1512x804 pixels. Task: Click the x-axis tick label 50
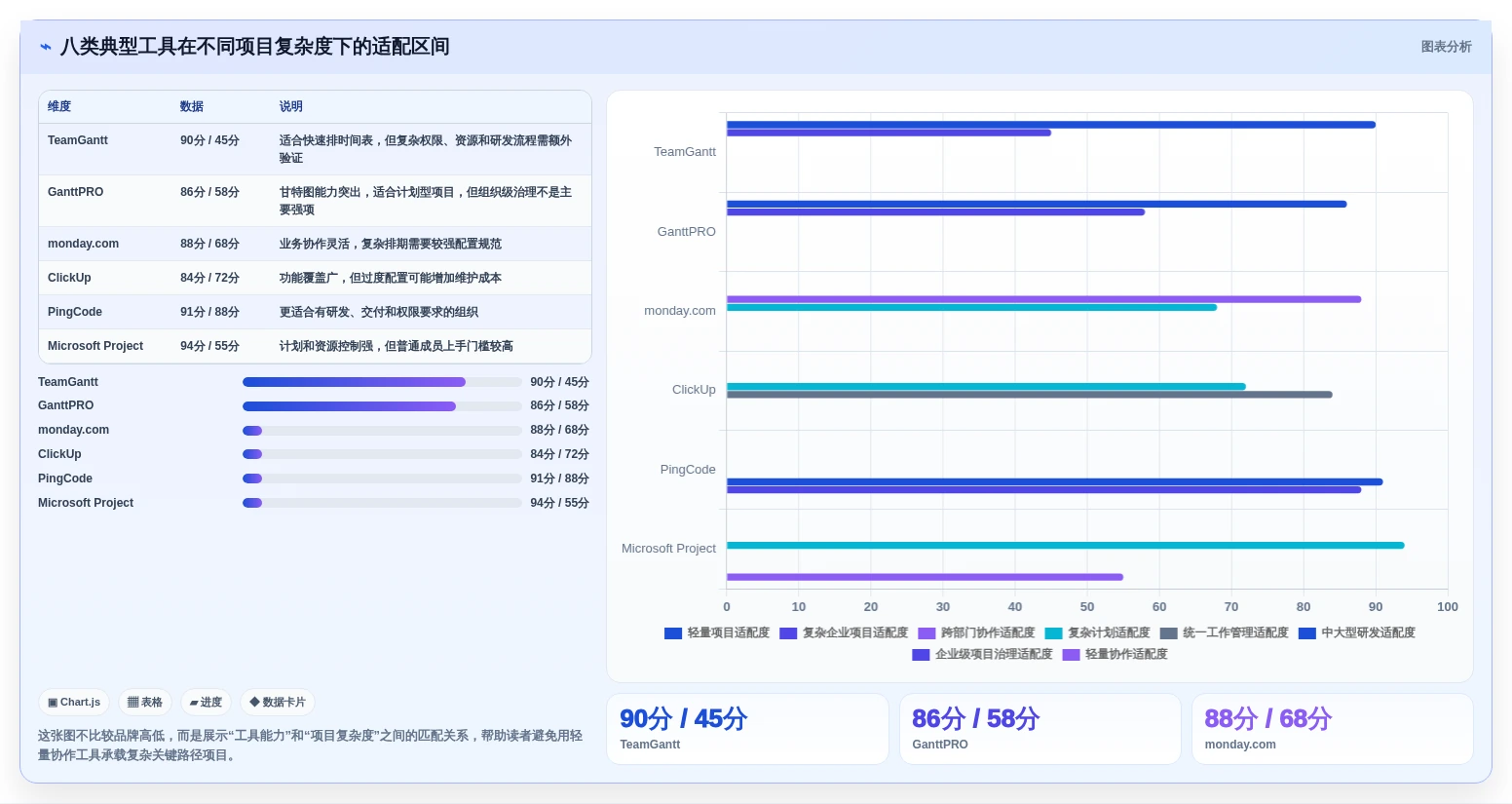click(1087, 606)
